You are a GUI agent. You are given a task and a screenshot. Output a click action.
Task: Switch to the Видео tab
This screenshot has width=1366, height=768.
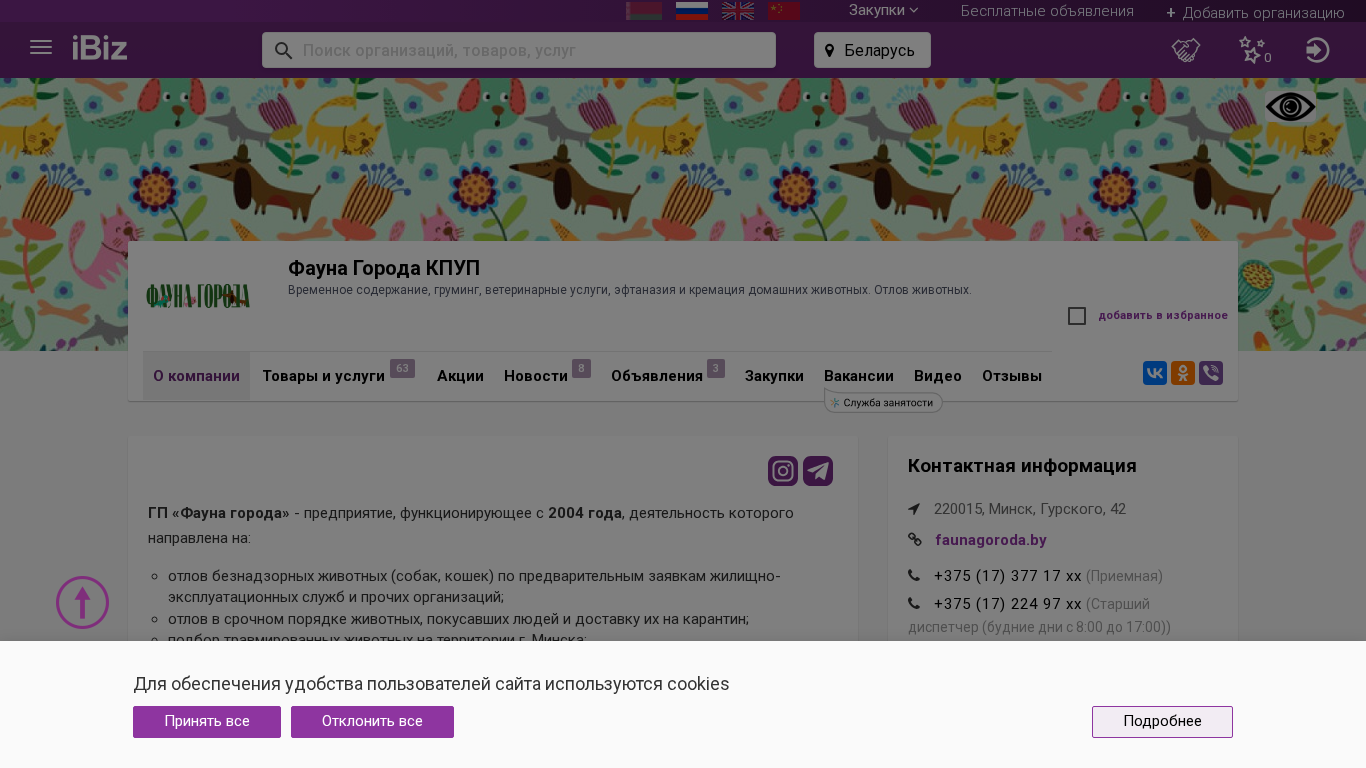click(938, 376)
